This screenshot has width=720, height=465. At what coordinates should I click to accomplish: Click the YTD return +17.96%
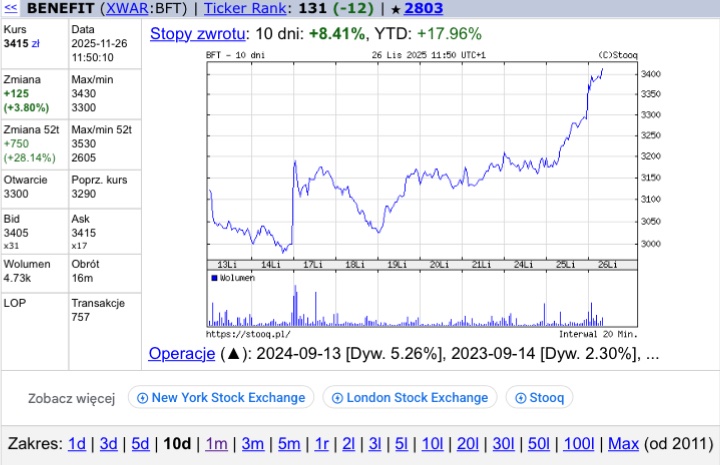pyautogui.click(x=449, y=34)
